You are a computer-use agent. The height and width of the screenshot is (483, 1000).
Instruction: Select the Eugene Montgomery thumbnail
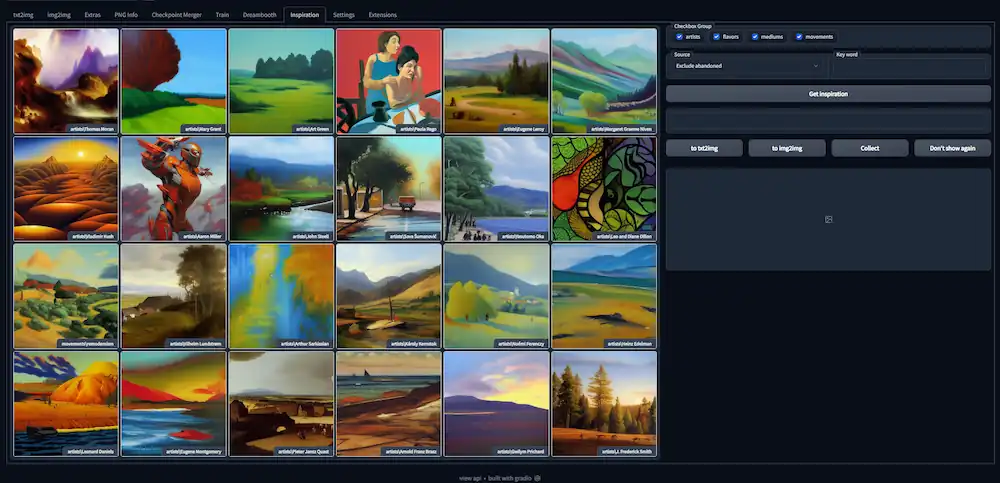(x=173, y=404)
